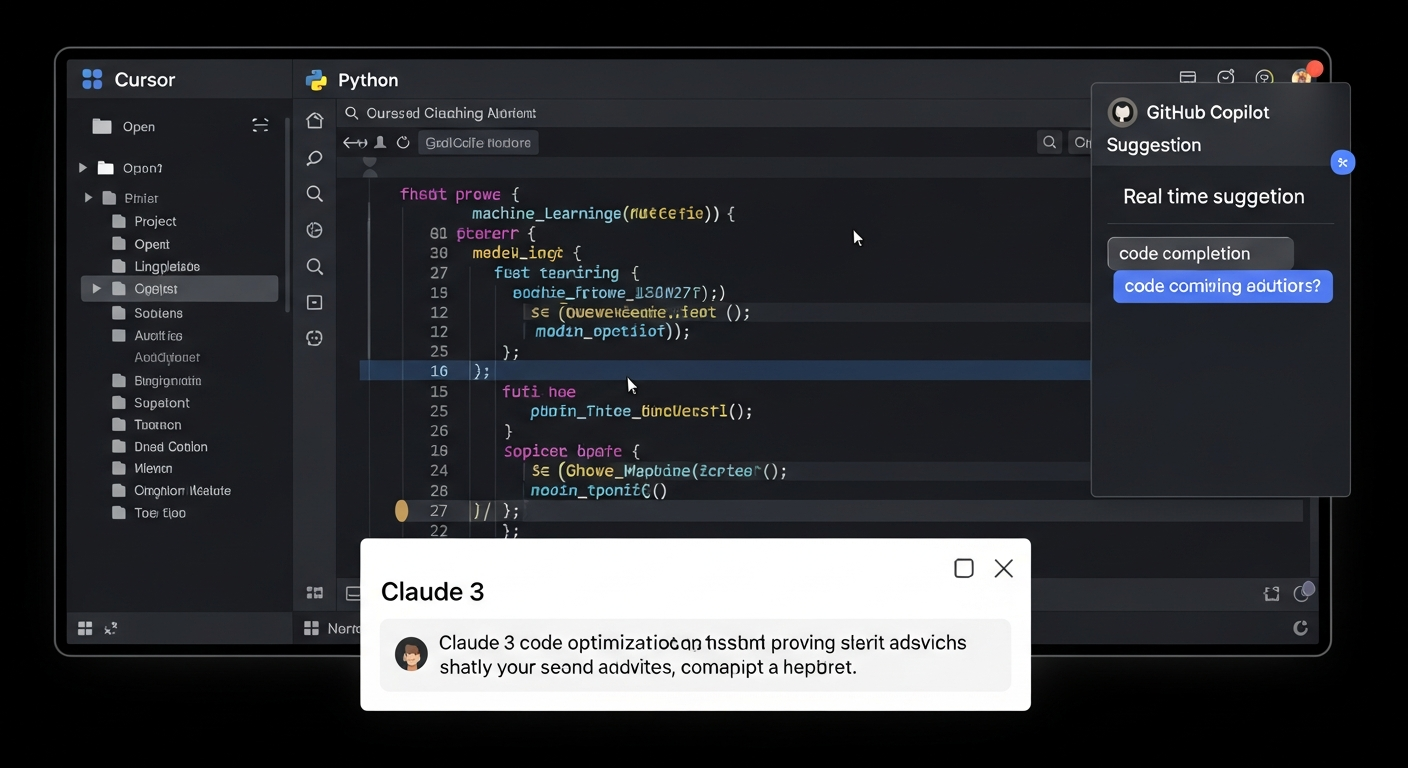
Task: Click the orange breakpoint marker on line 27
Action: 402,510
